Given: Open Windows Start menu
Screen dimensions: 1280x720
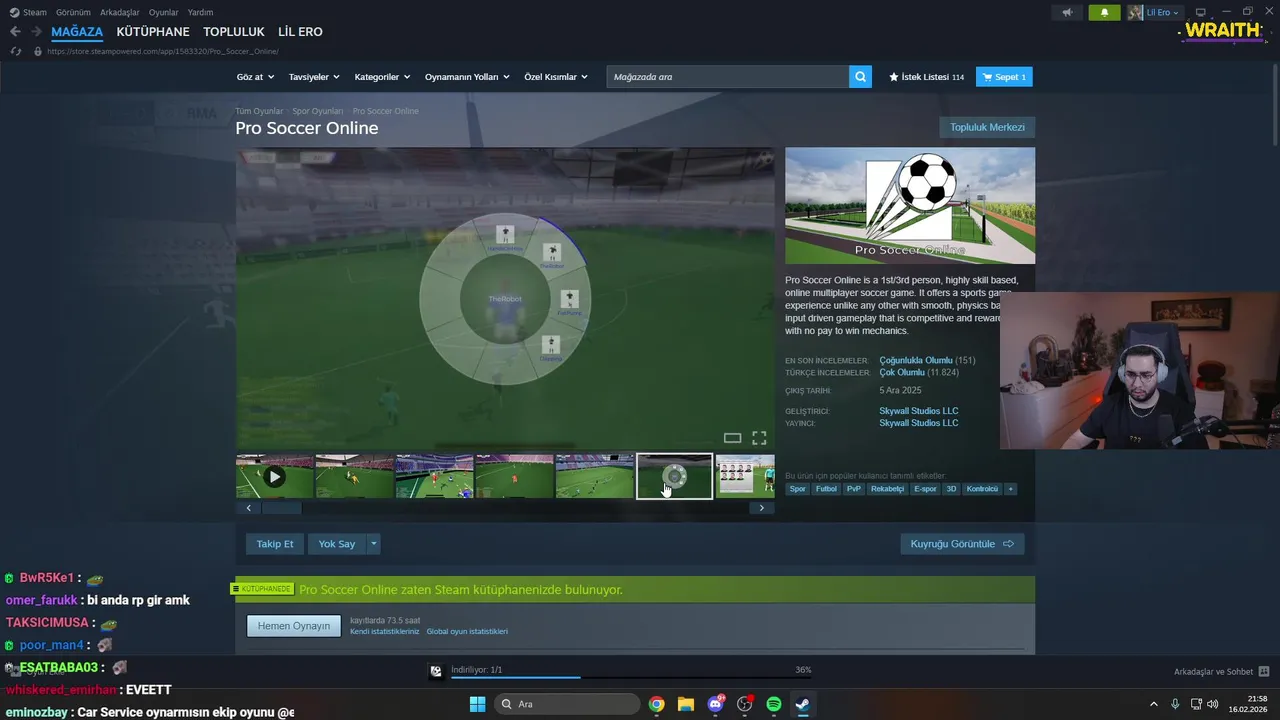Looking at the screenshot, I should tap(477, 704).
